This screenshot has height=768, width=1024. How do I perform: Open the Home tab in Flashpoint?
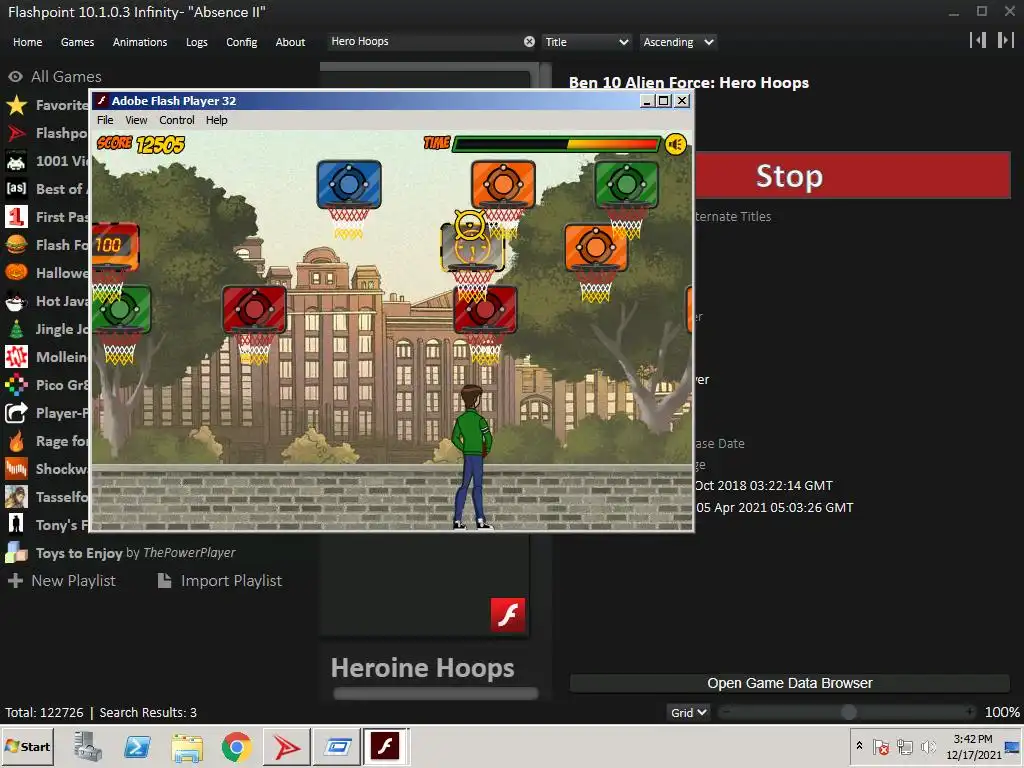pos(27,42)
